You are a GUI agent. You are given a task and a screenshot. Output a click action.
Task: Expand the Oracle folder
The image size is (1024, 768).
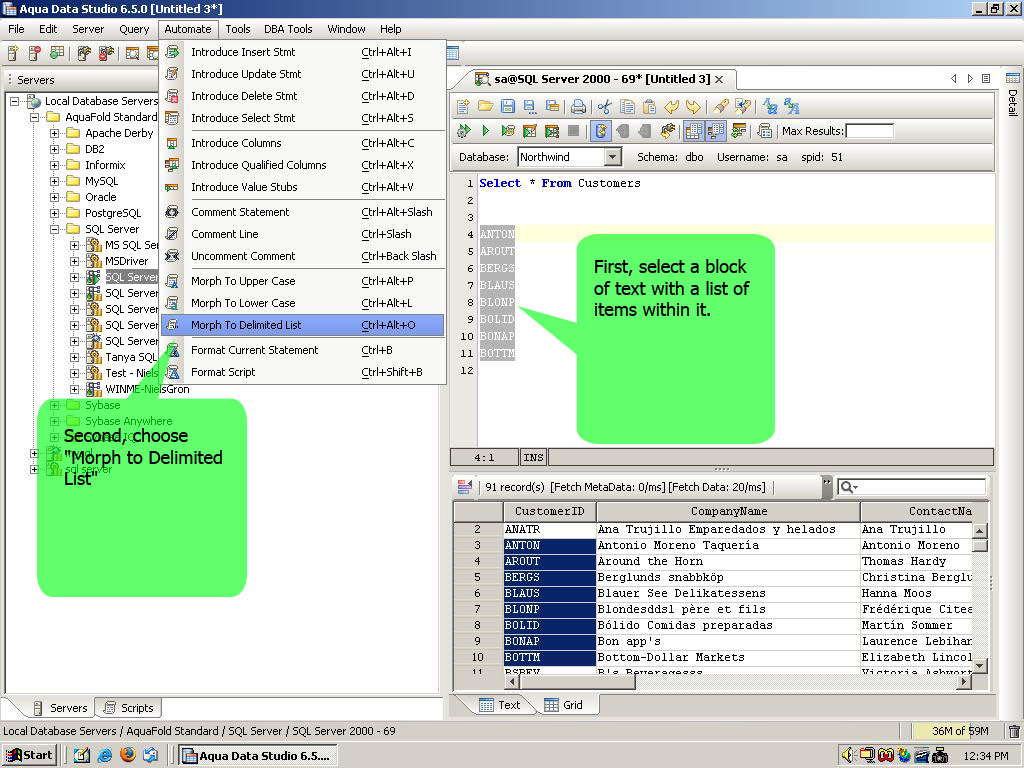[x=55, y=197]
